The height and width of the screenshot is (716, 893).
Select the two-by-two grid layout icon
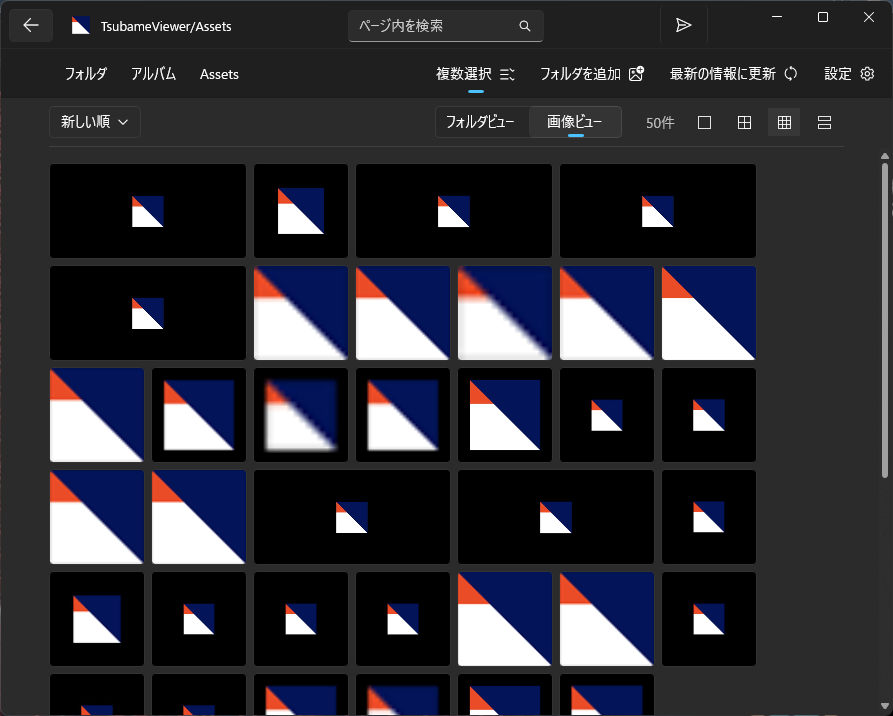pos(744,122)
